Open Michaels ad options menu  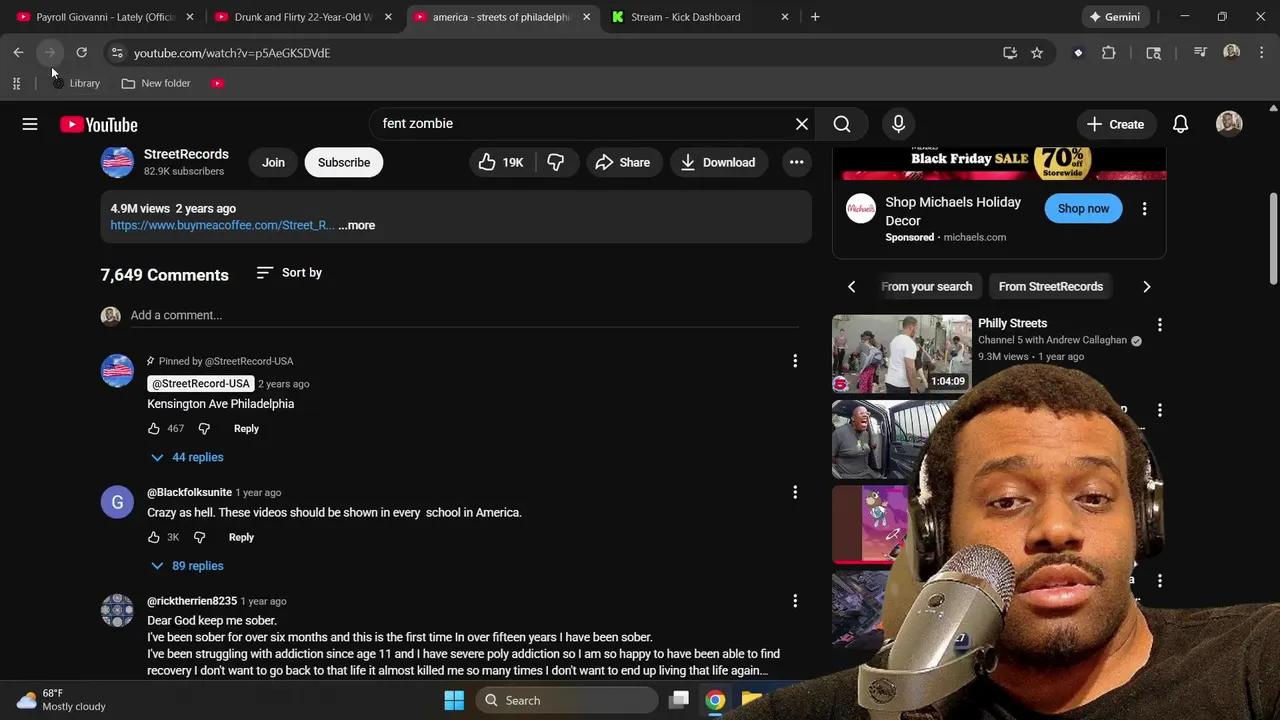(1144, 209)
